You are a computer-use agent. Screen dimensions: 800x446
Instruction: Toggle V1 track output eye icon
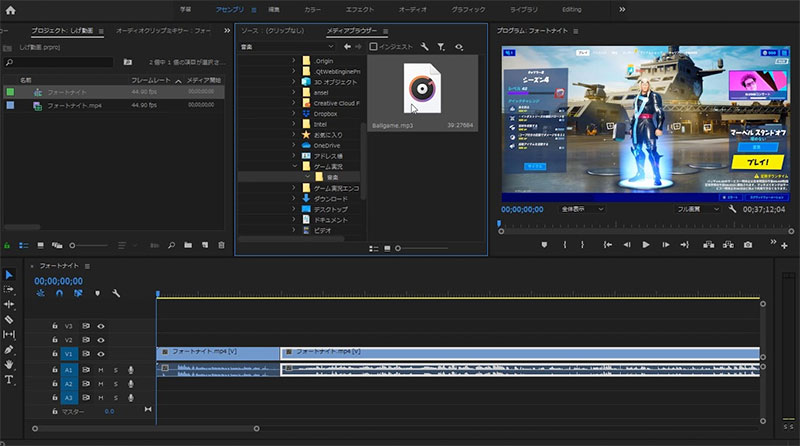(x=101, y=353)
